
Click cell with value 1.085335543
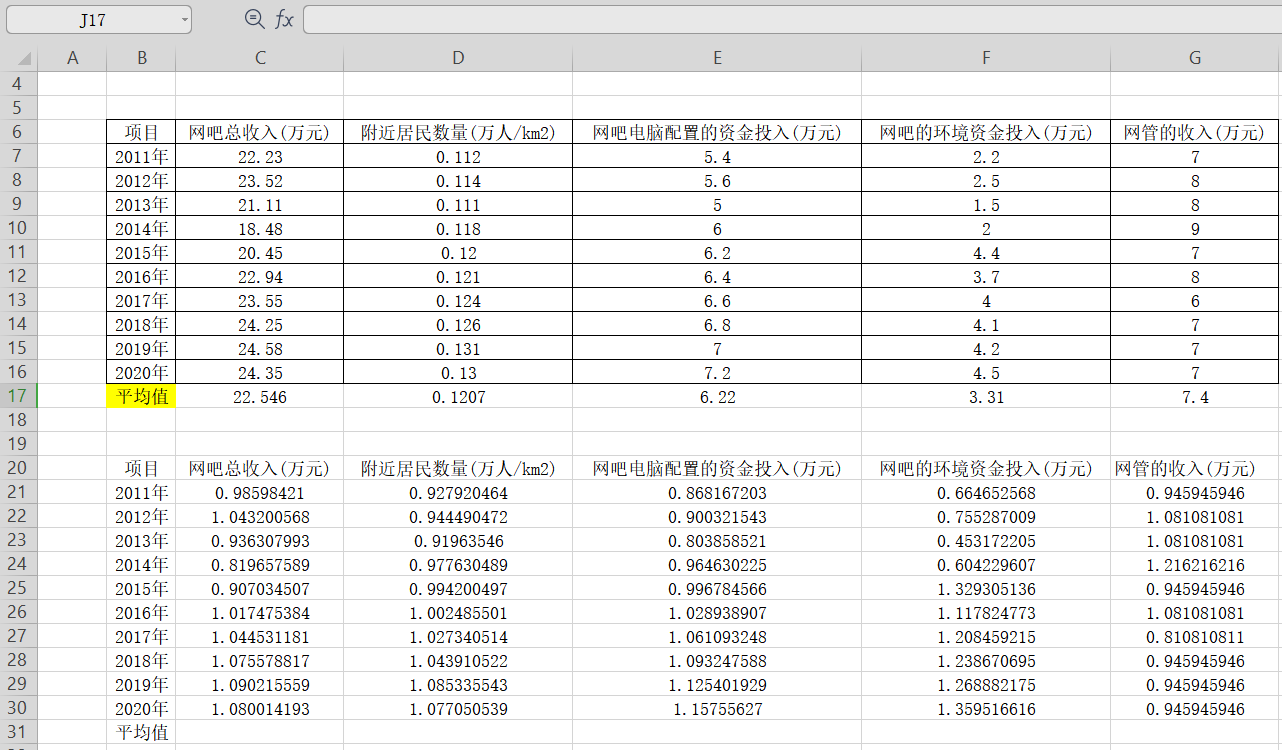[x=458, y=684]
